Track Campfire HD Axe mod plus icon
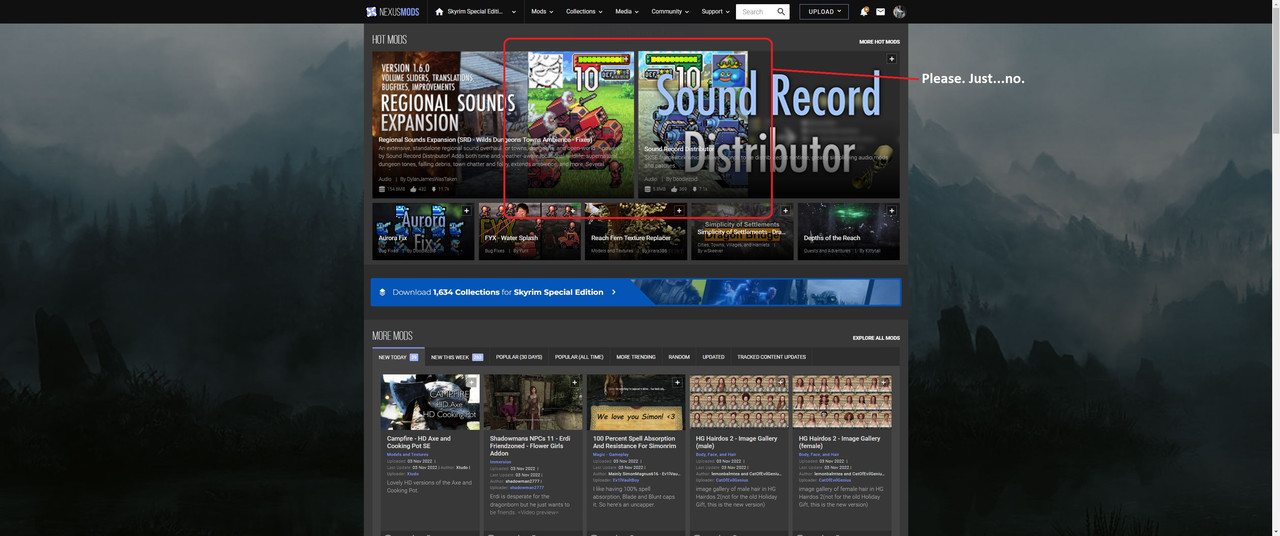 pyautogui.click(x=472, y=382)
